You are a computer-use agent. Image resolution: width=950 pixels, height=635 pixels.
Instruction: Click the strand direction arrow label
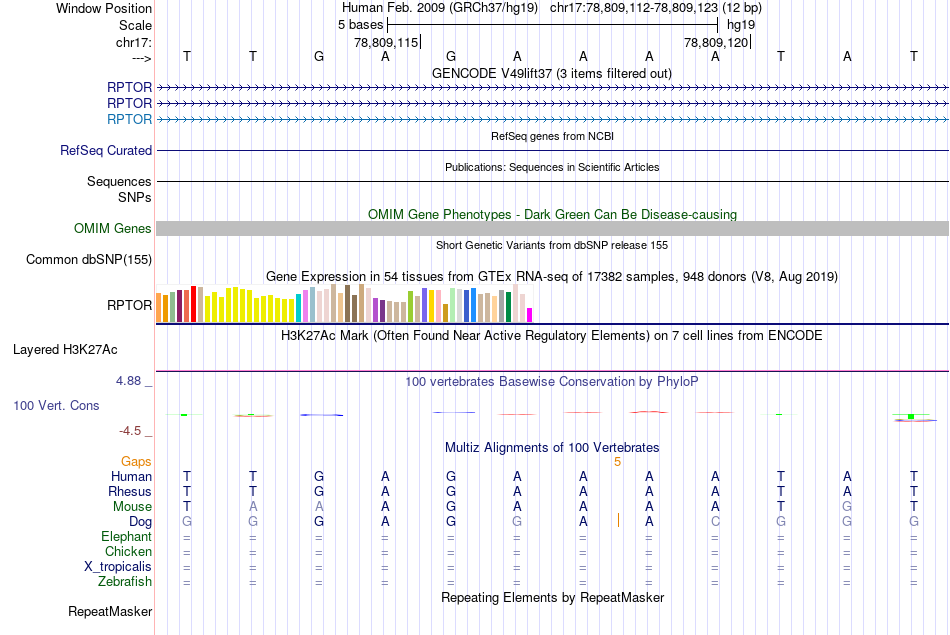coord(141,58)
